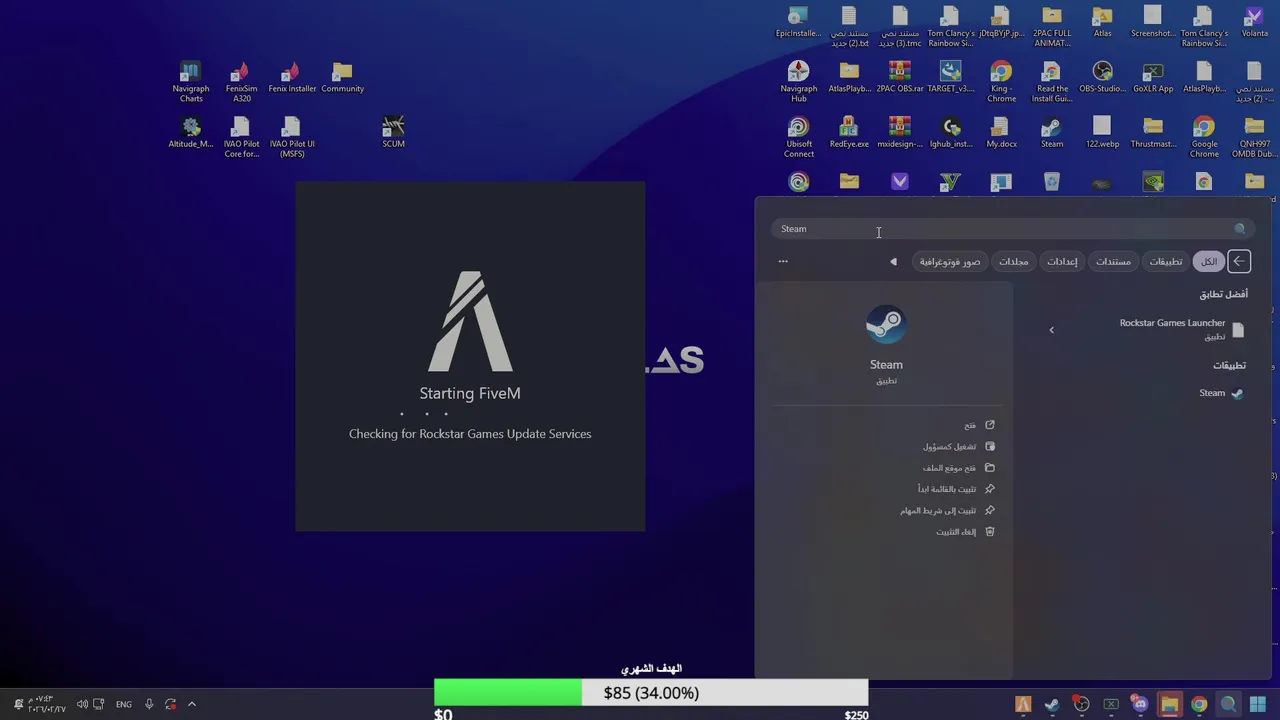Open the EpicInstaller desktop icon
Screen dimensions: 1280x720
[x=798, y=23]
